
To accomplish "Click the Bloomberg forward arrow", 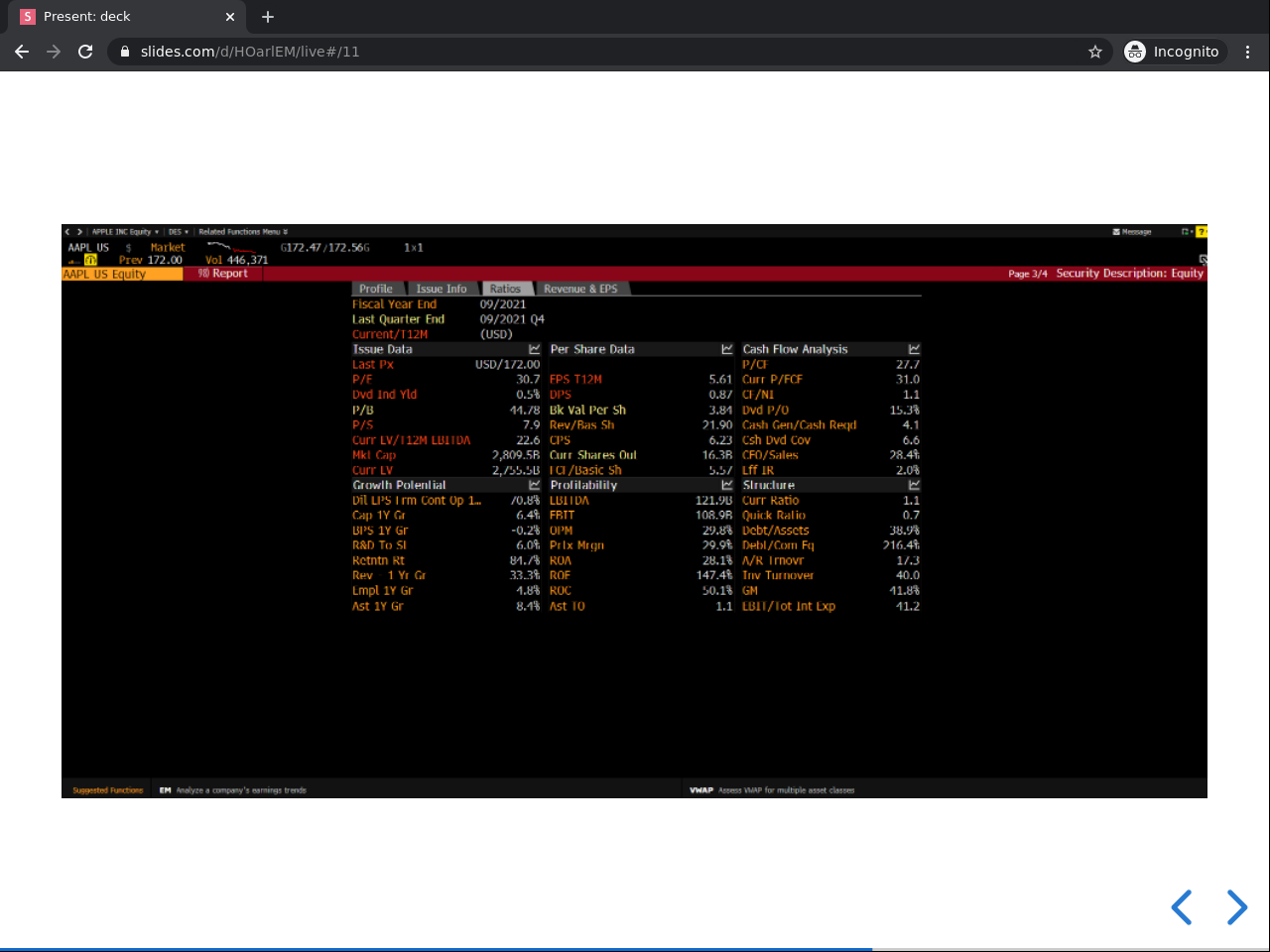I will [79, 232].
